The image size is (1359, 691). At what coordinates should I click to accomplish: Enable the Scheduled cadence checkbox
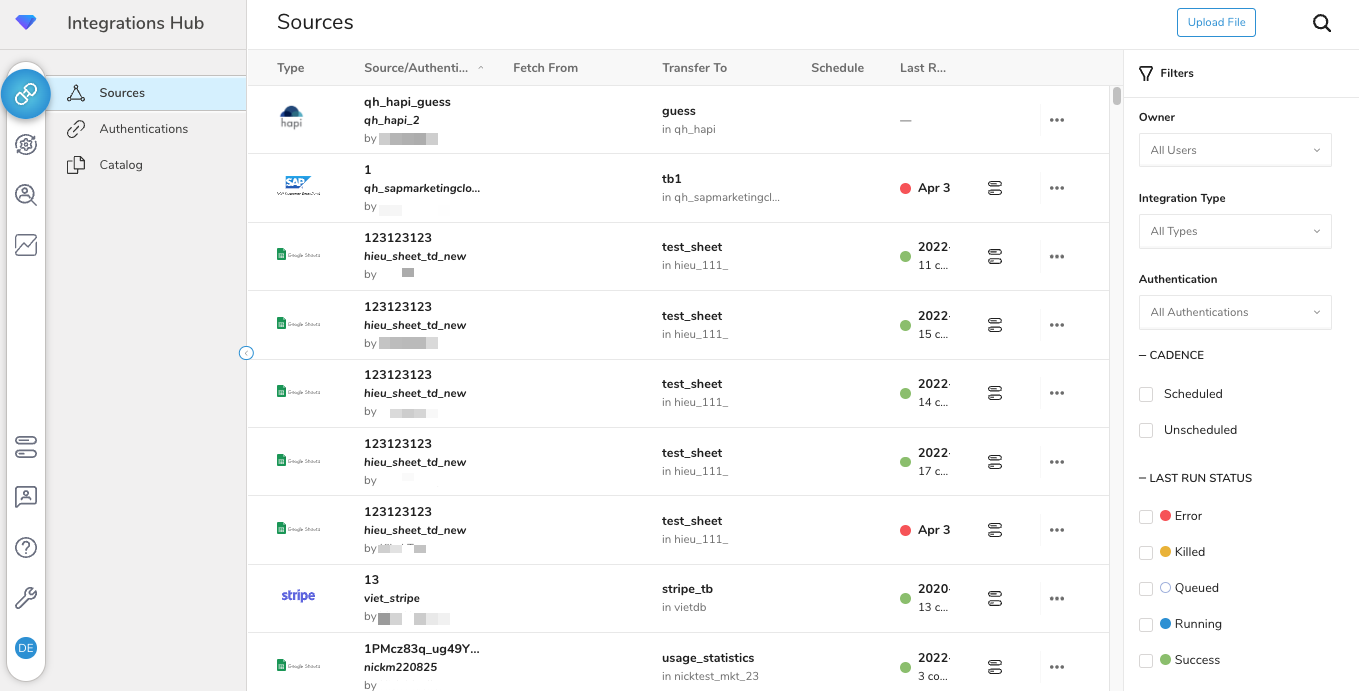[1146, 395]
